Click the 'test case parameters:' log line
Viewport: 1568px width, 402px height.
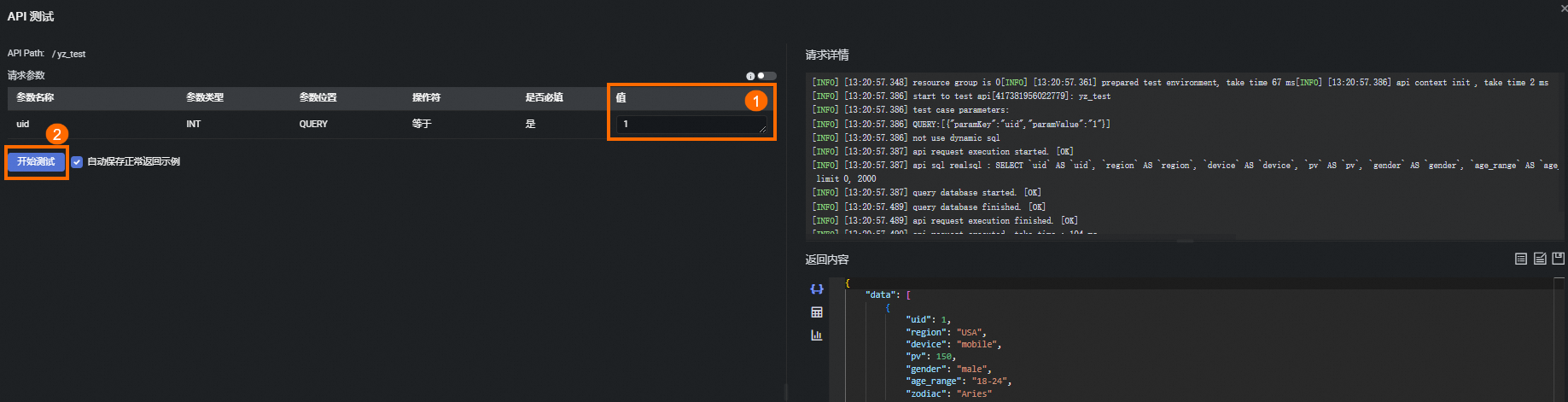click(x=910, y=110)
